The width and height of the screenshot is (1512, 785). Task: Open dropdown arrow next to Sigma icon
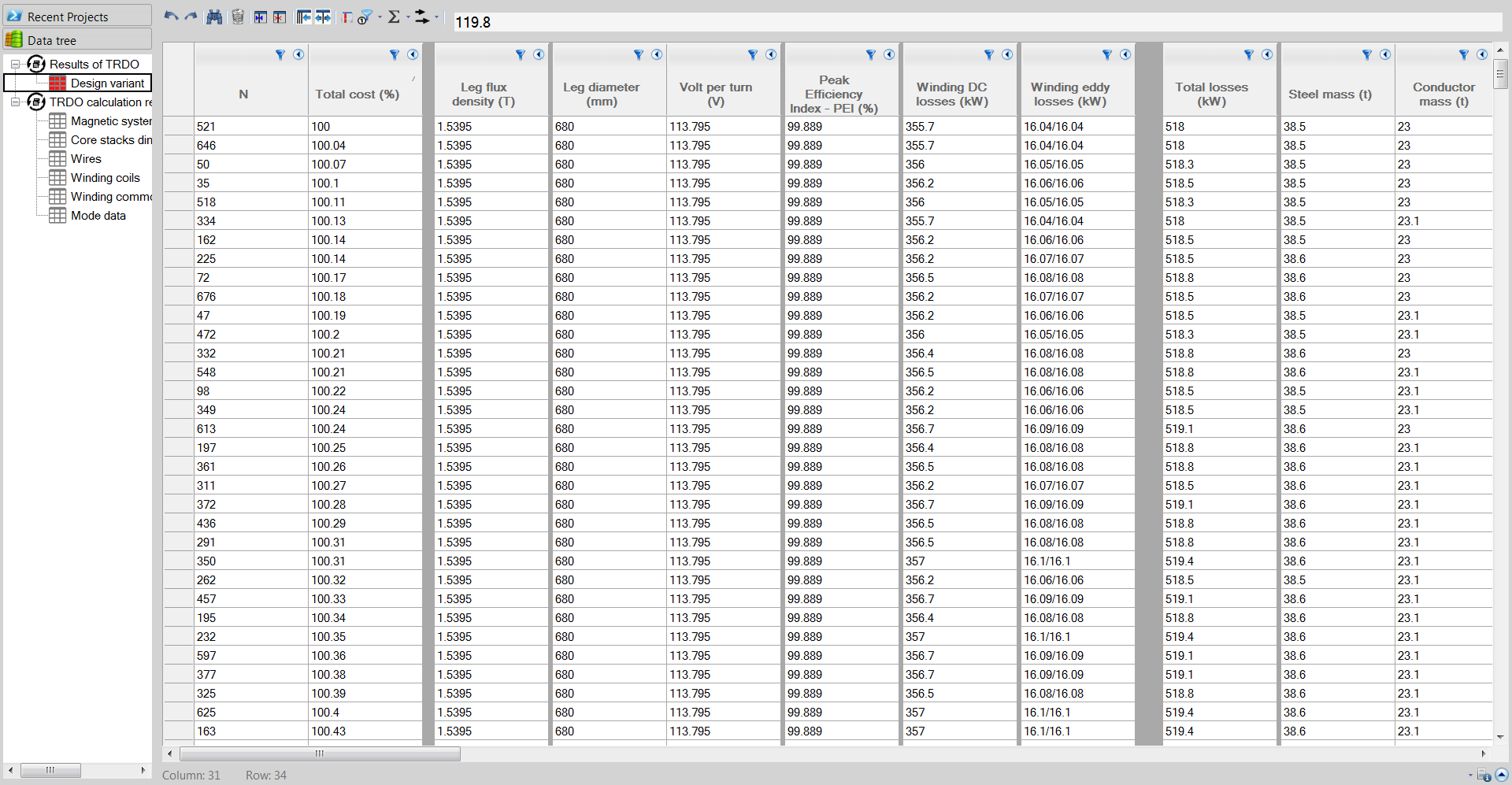tap(408, 17)
